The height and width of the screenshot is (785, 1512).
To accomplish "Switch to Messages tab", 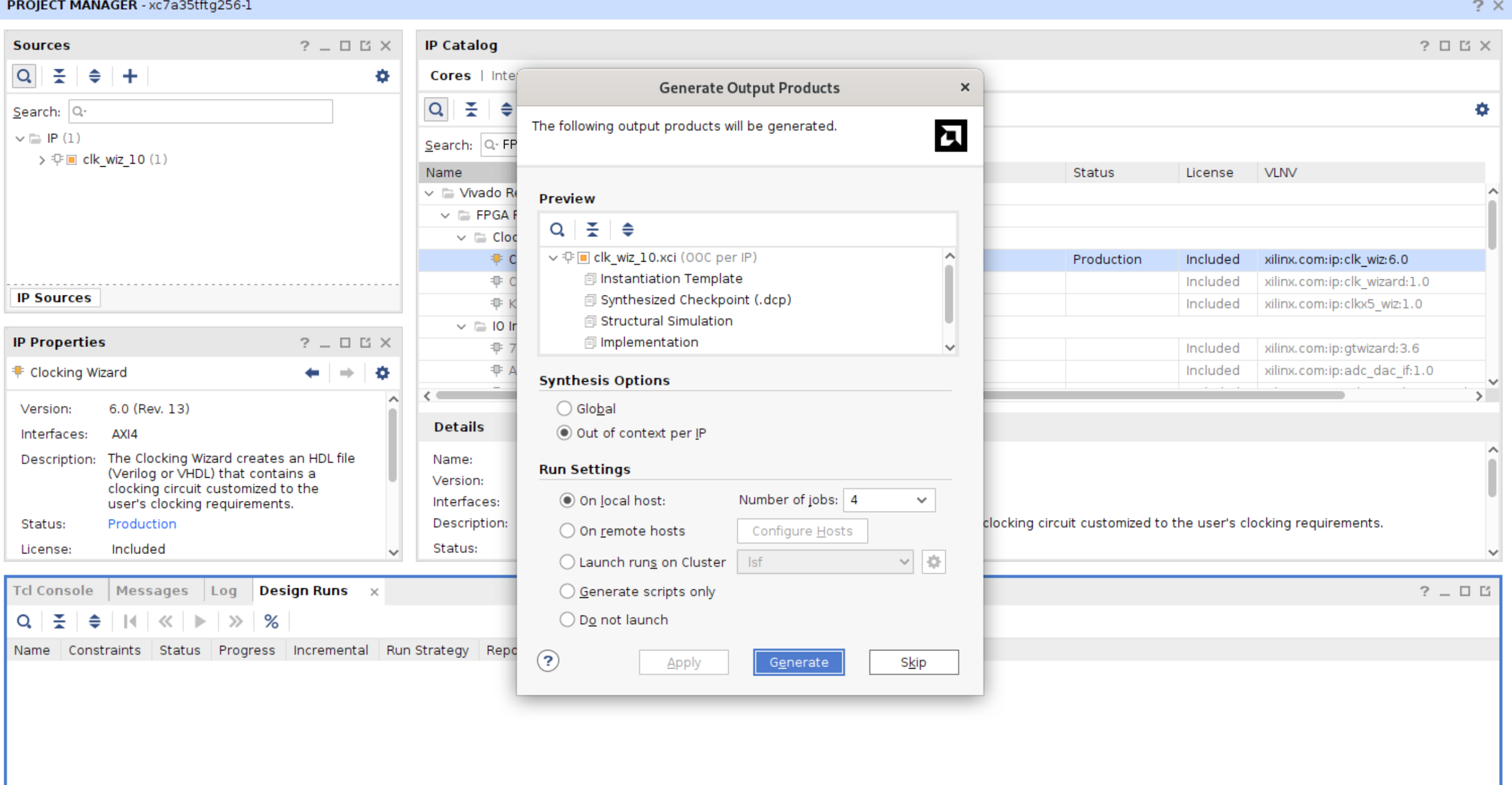I will (152, 591).
